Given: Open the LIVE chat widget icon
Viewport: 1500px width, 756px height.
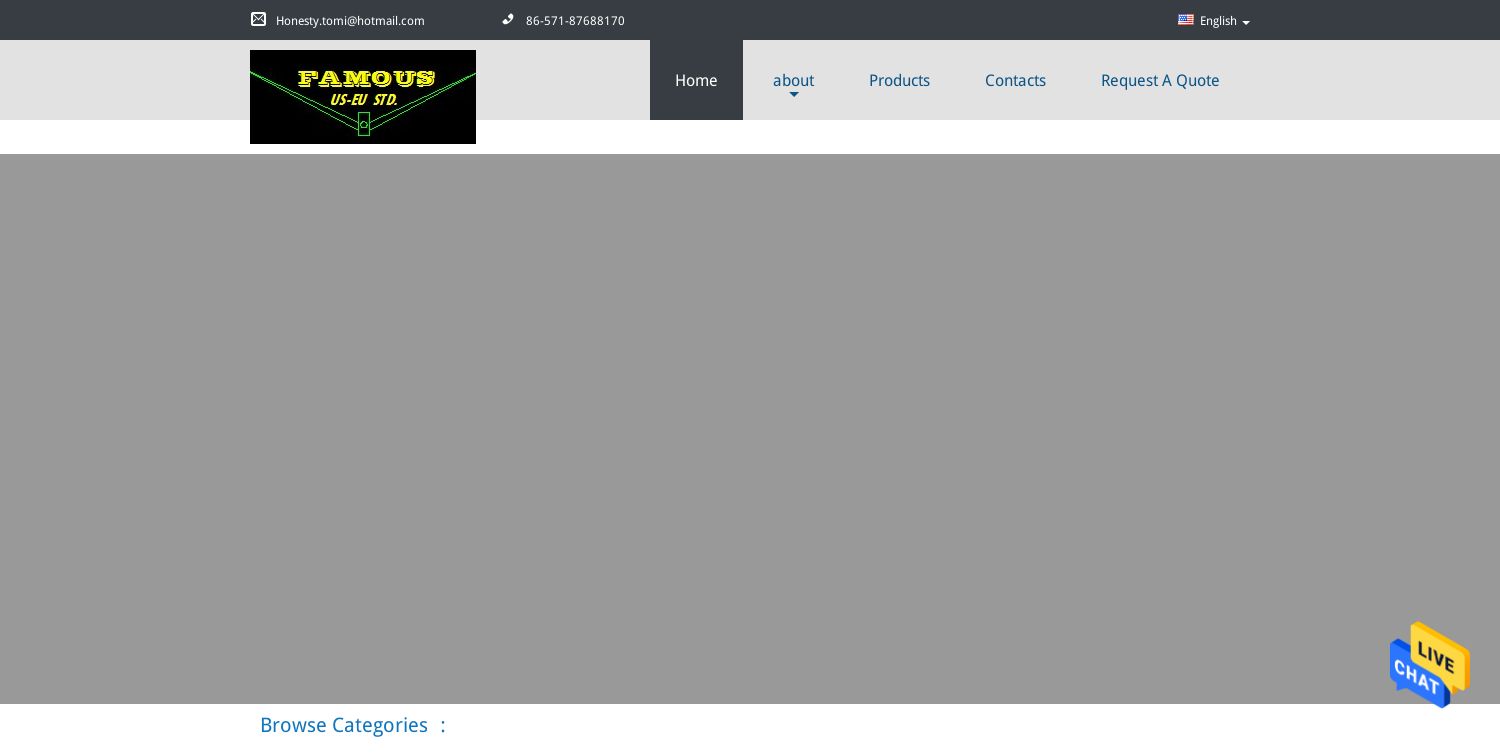Looking at the screenshot, I should [1429, 664].
